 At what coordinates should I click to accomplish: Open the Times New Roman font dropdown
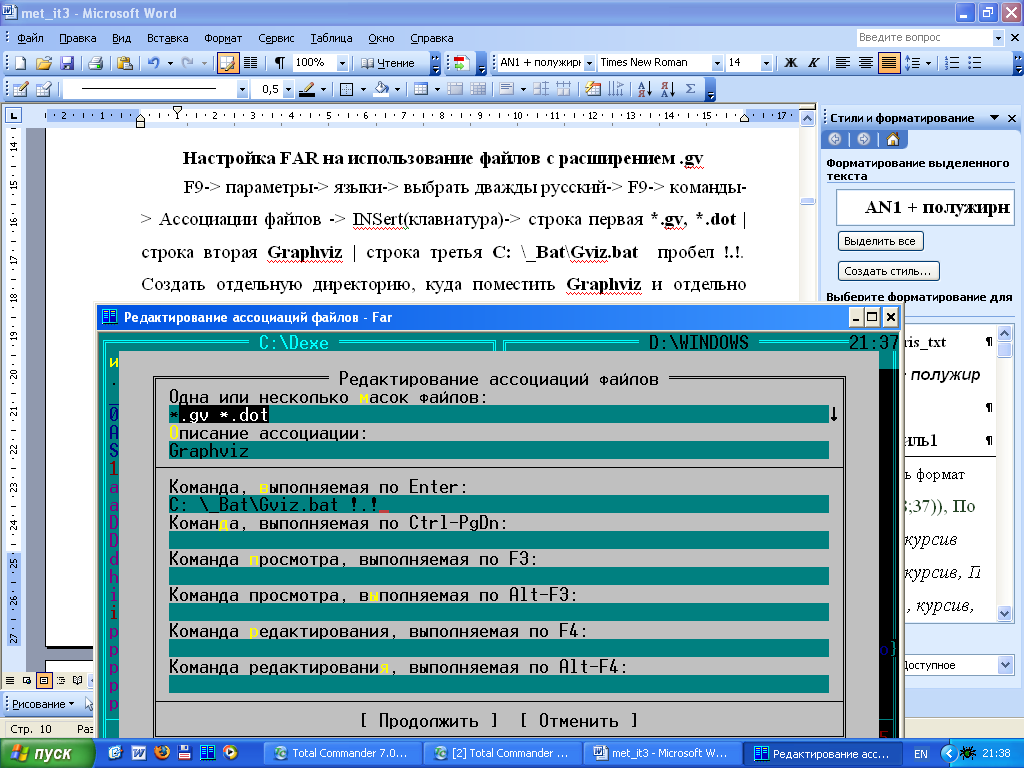click(717, 63)
